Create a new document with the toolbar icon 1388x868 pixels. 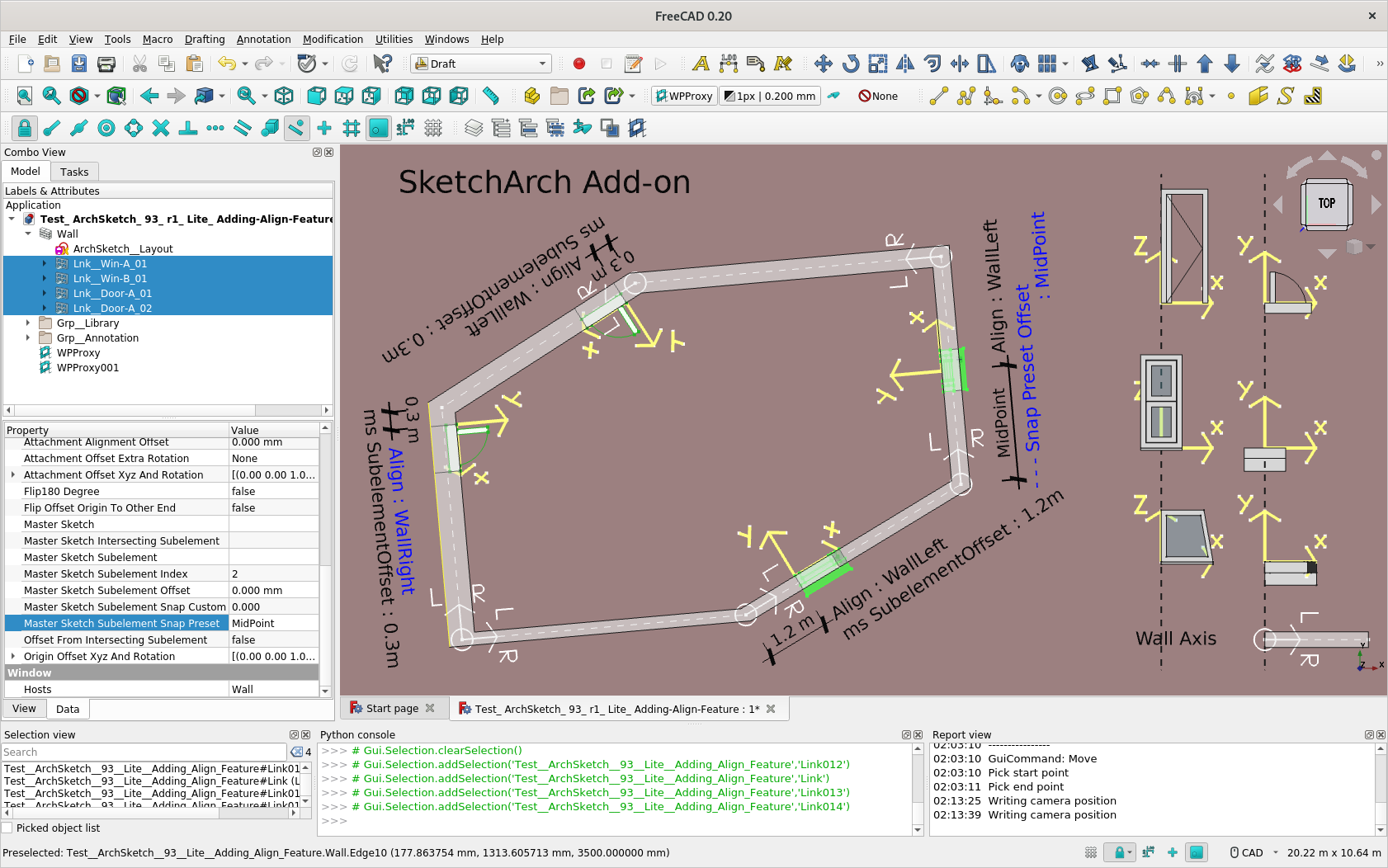25,64
